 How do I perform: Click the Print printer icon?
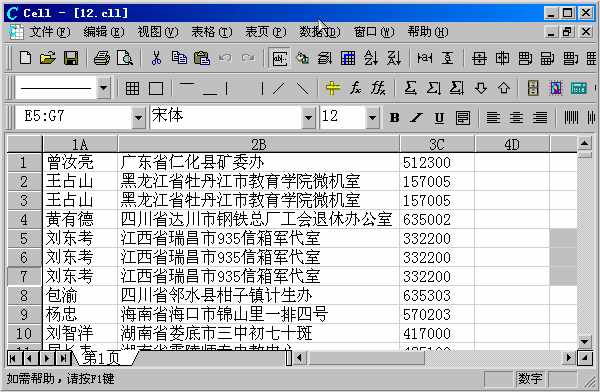101,58
